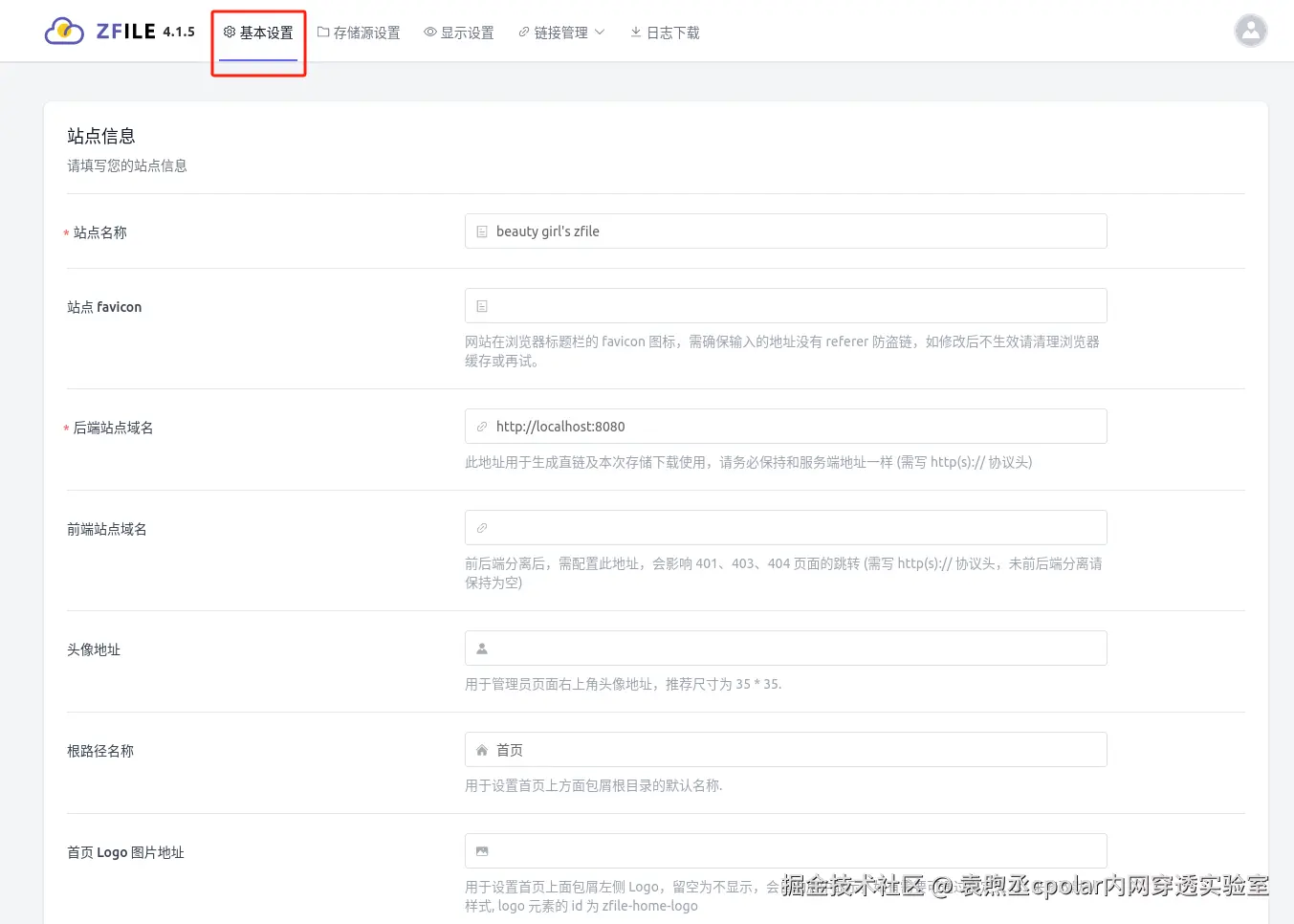Open the 存储源设置 tab

(x=359, y=33)
